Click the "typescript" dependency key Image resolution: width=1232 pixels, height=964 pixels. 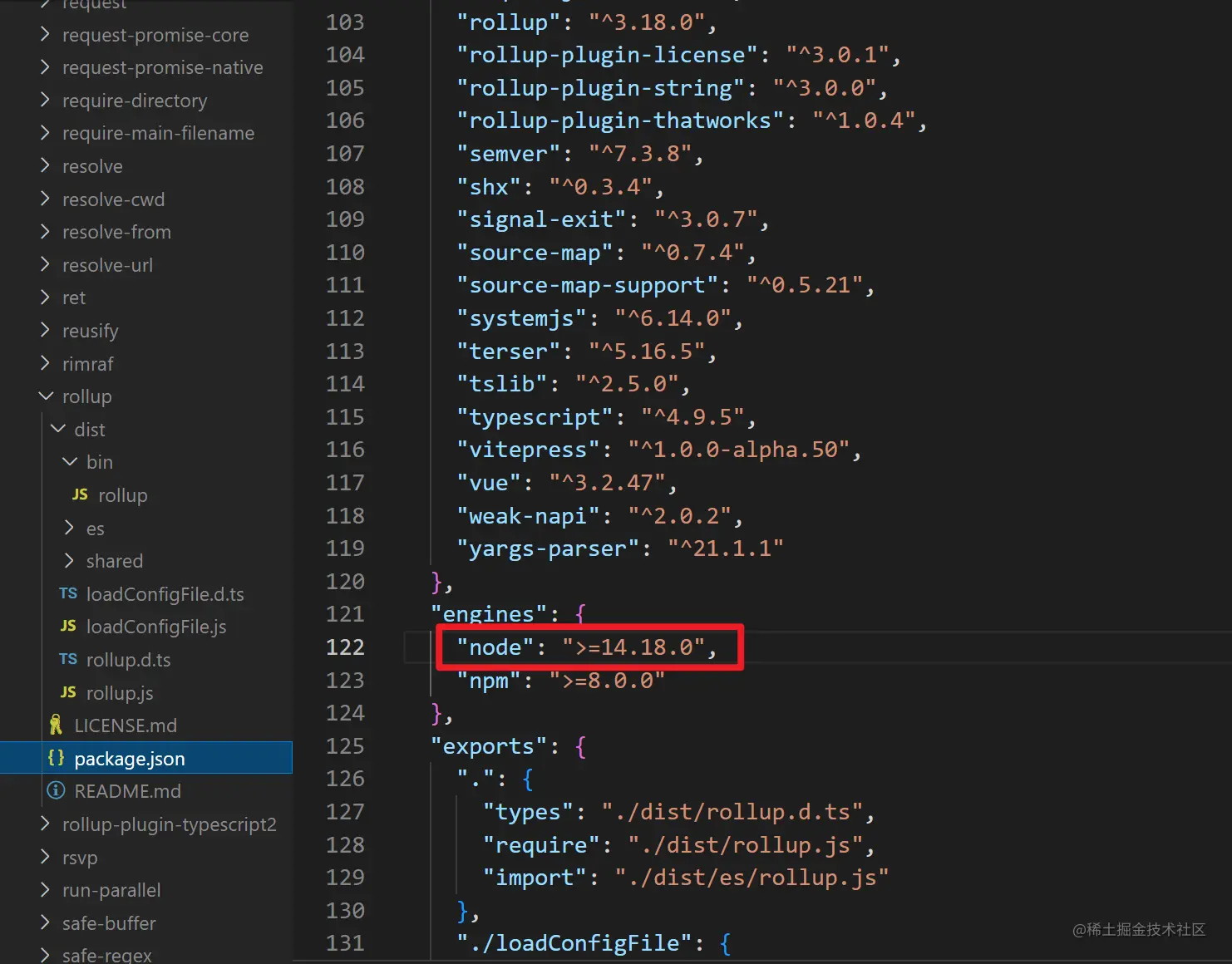click(x=535, y=416)
